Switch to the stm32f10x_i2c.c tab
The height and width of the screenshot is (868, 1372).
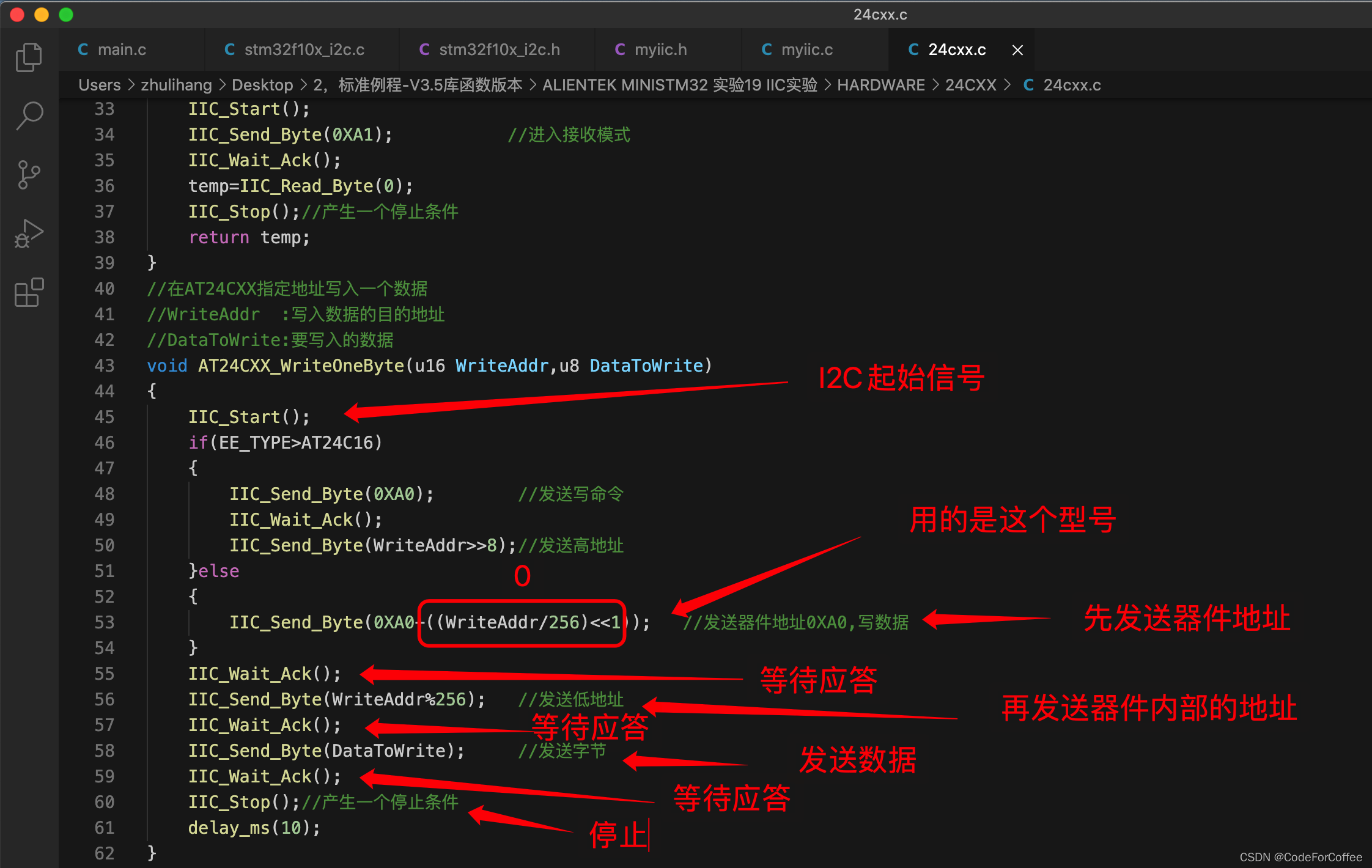[304, 50]
